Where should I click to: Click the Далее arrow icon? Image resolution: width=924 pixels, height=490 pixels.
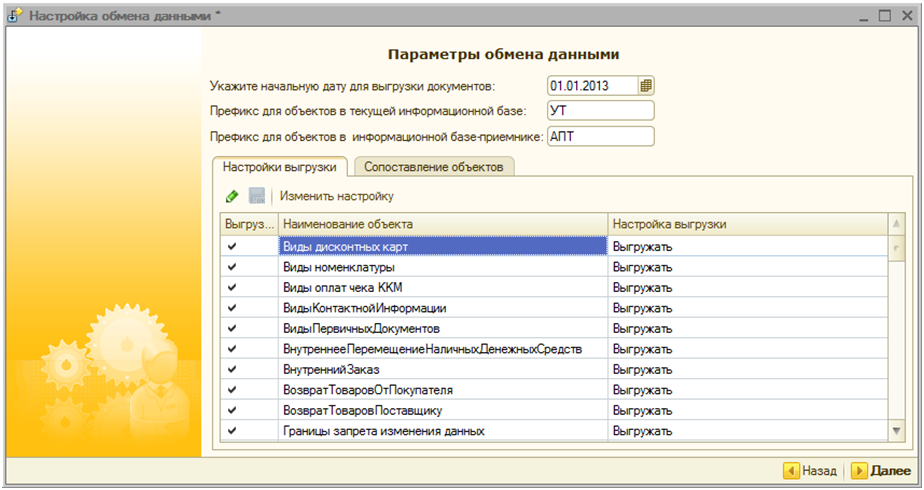click(x=858, y=470)
